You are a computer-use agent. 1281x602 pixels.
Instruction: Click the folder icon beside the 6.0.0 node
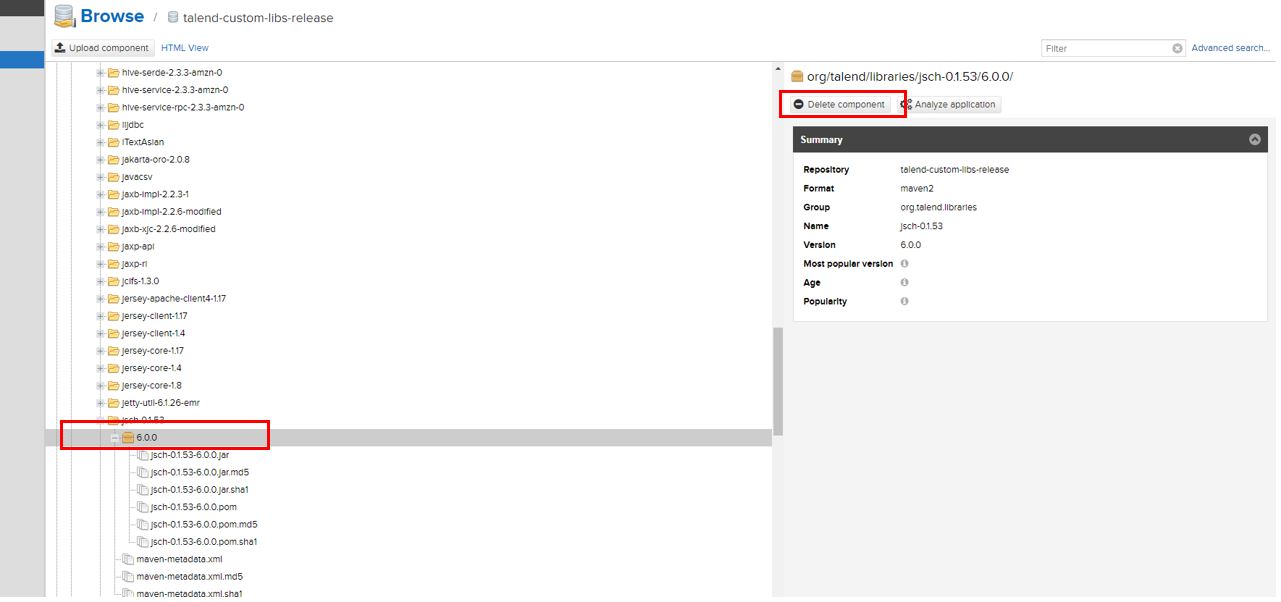[x=127, y=437]
